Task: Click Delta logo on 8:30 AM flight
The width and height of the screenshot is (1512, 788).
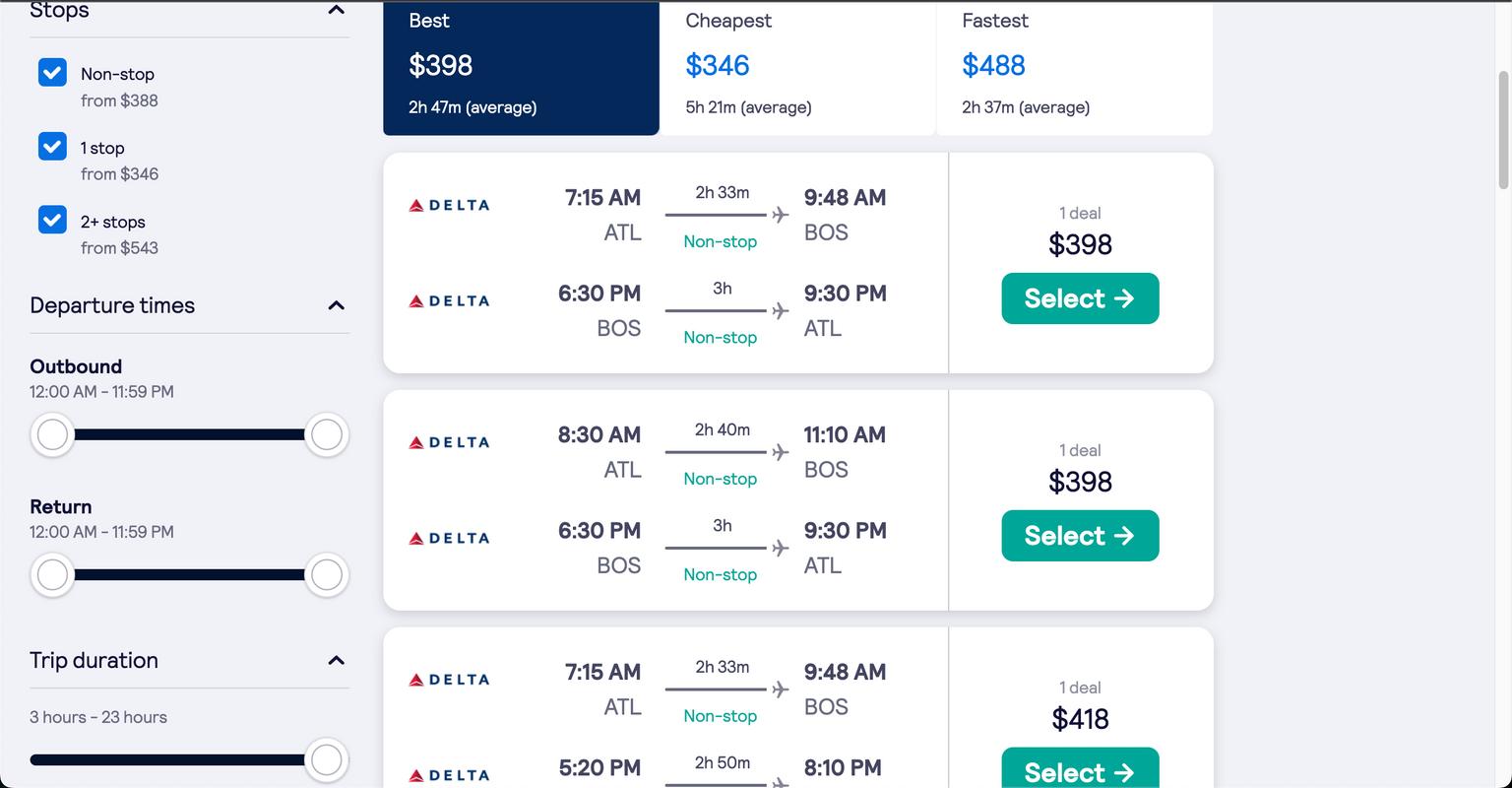Action: click(x=449, y=442)
